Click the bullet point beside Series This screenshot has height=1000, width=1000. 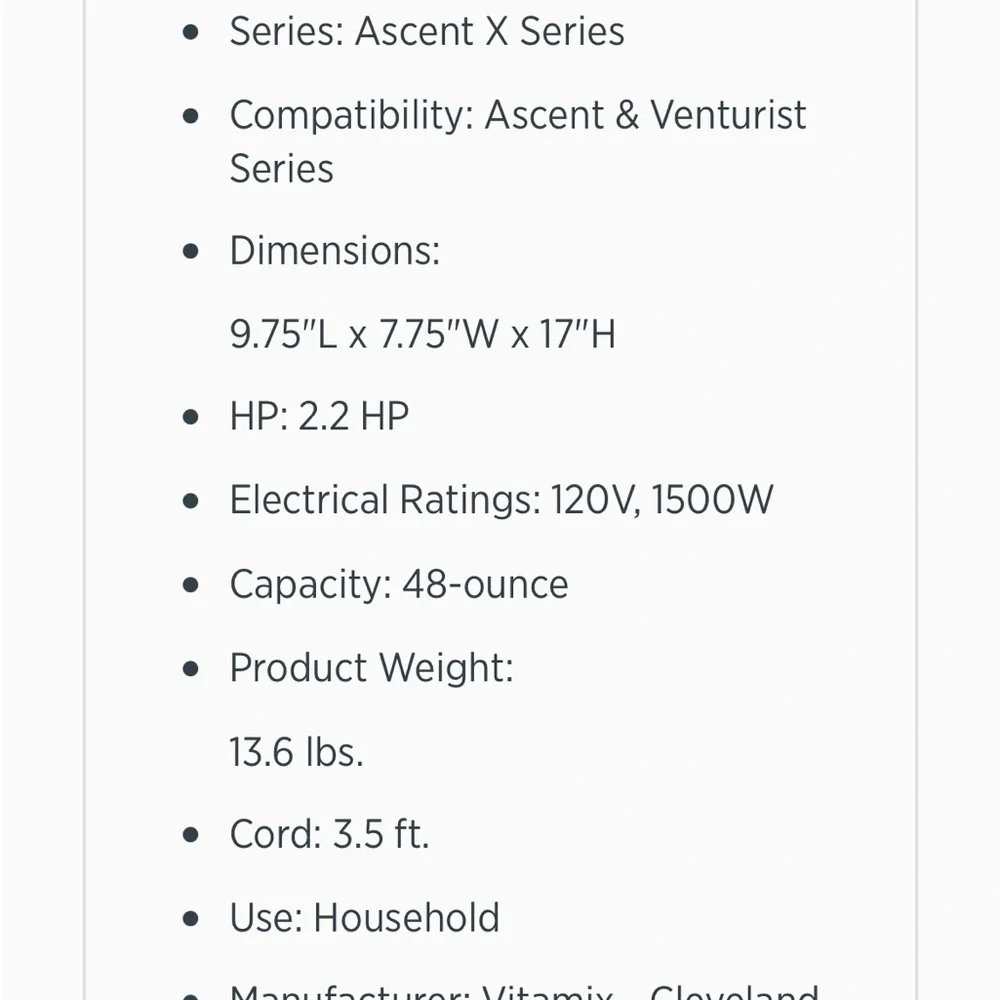(192, 32)
